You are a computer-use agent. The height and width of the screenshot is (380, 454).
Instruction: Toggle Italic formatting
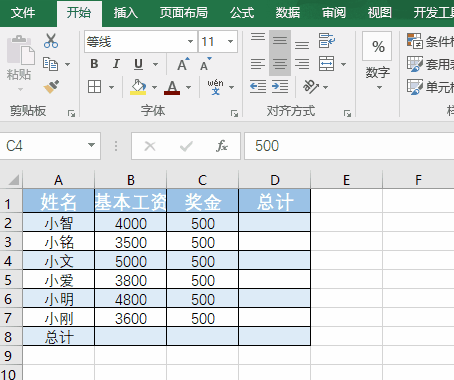tap(116, 64)
